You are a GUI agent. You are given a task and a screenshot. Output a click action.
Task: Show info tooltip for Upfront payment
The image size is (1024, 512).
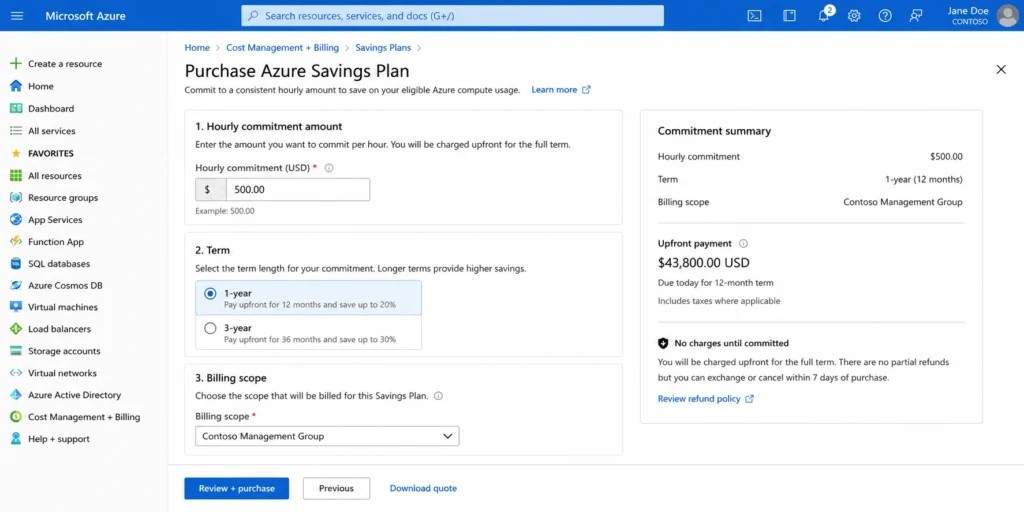pos(743,244)
